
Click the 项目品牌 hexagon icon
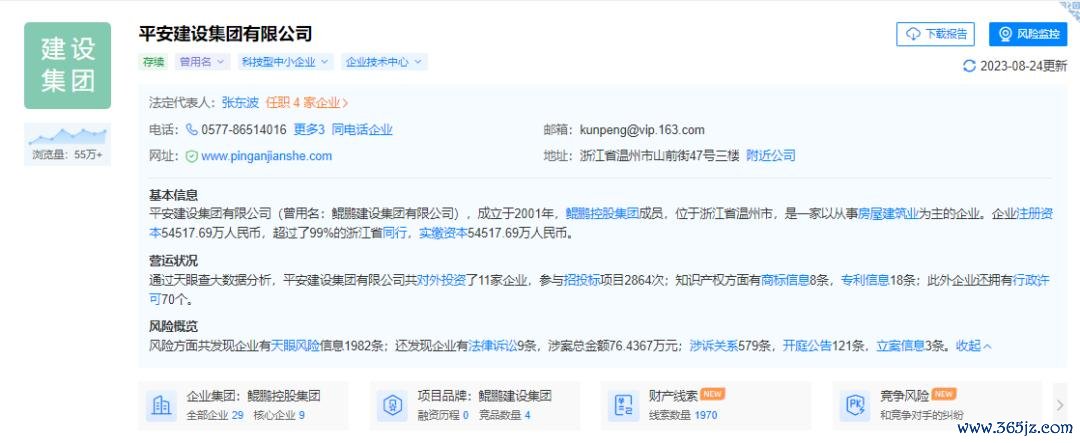pyautogui.click(x=392, y=406)
